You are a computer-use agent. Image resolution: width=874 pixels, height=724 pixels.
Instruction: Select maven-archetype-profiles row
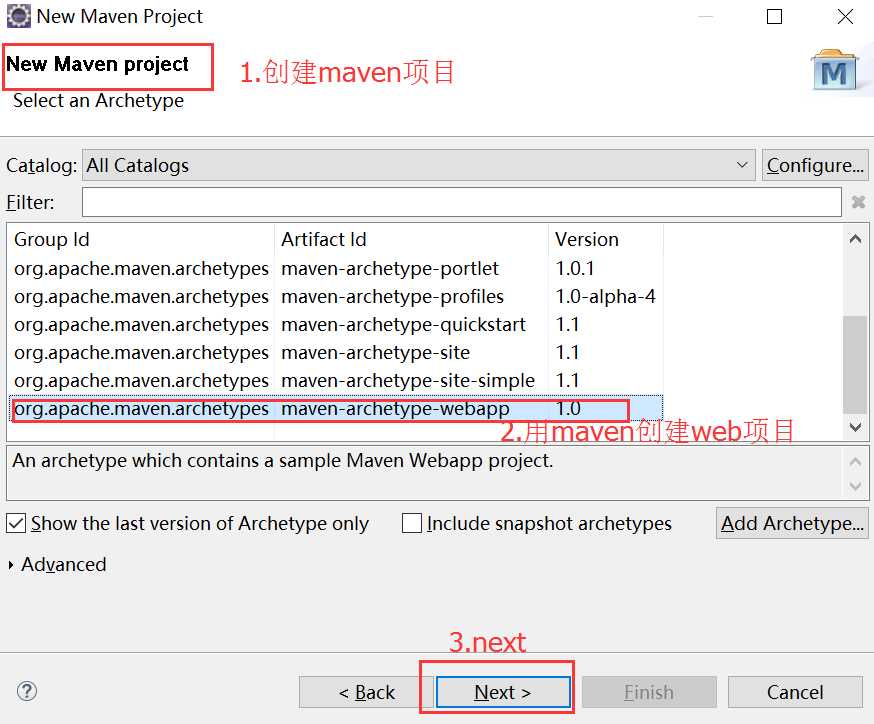tap(336, 297)
